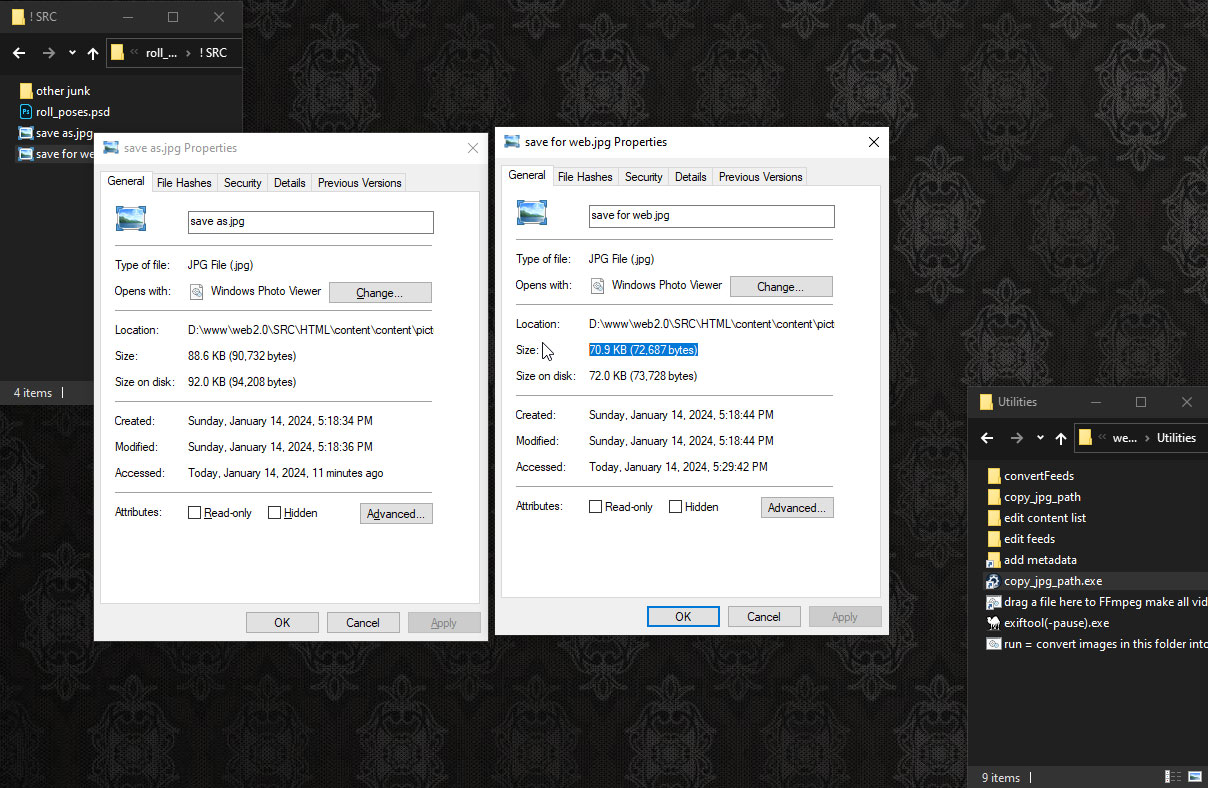Click the save for web.jpg filename field
The image size is (1208, 788).
pyautogui.click(x=711, y=216)
